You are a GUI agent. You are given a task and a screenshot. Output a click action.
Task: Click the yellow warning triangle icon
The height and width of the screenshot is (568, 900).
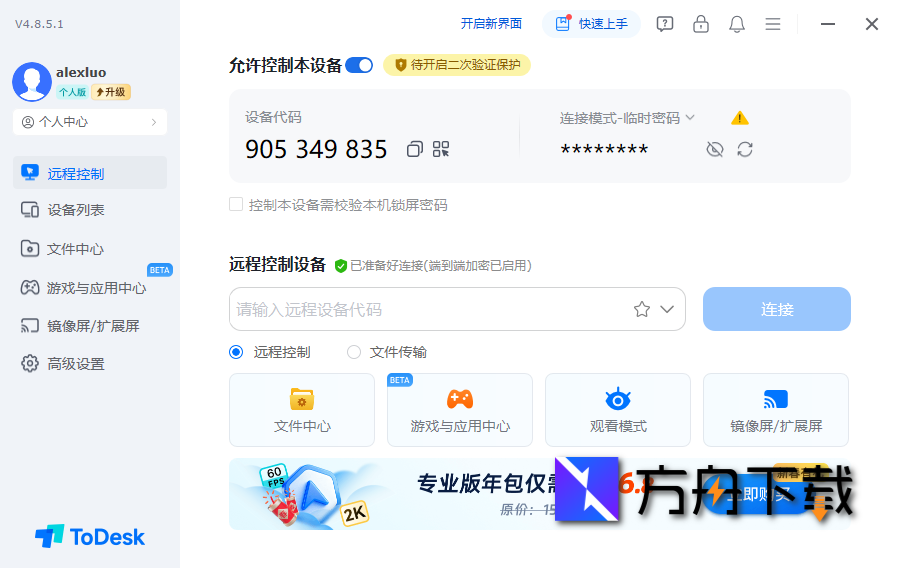coord(740,118)
